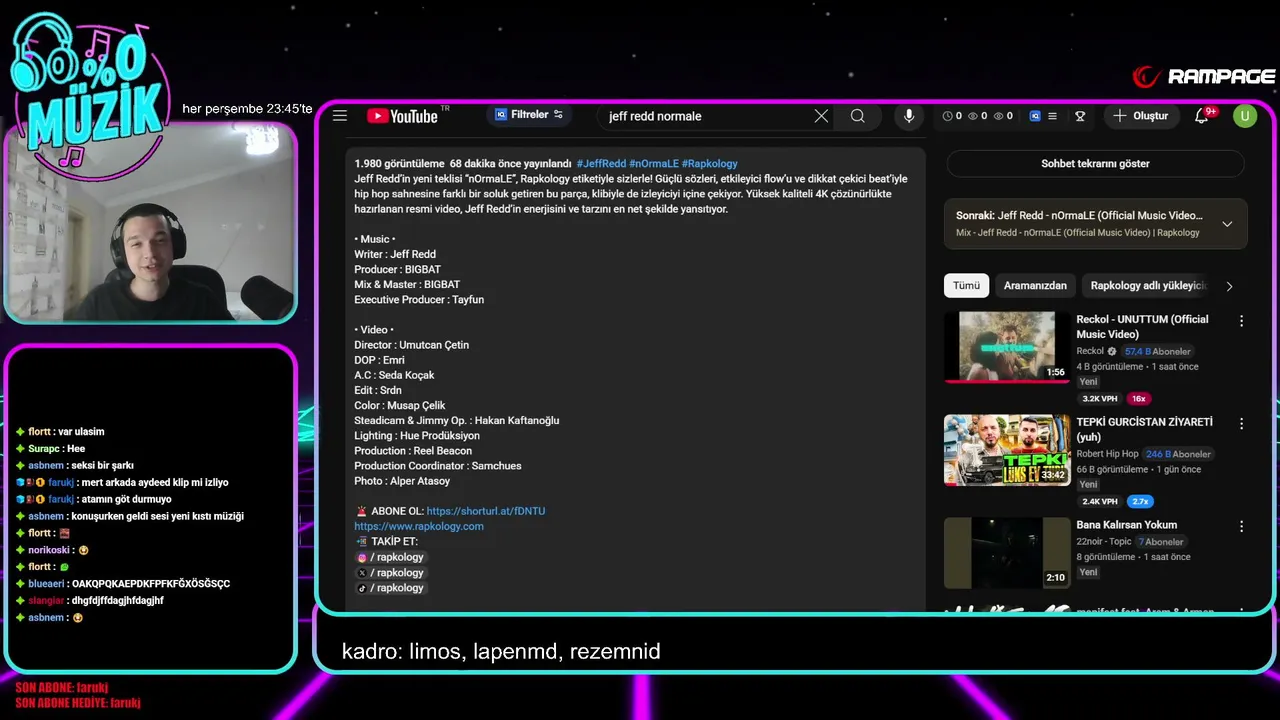Screen dimensions: 1280x720
Task: Open the Oluştur create button
Action: coord(1141,116)
